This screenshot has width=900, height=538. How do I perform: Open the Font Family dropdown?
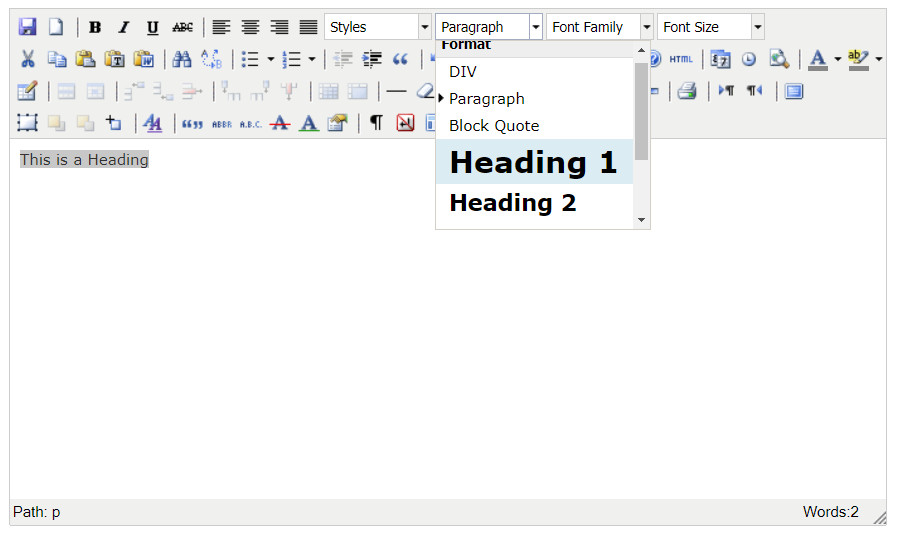599,27
